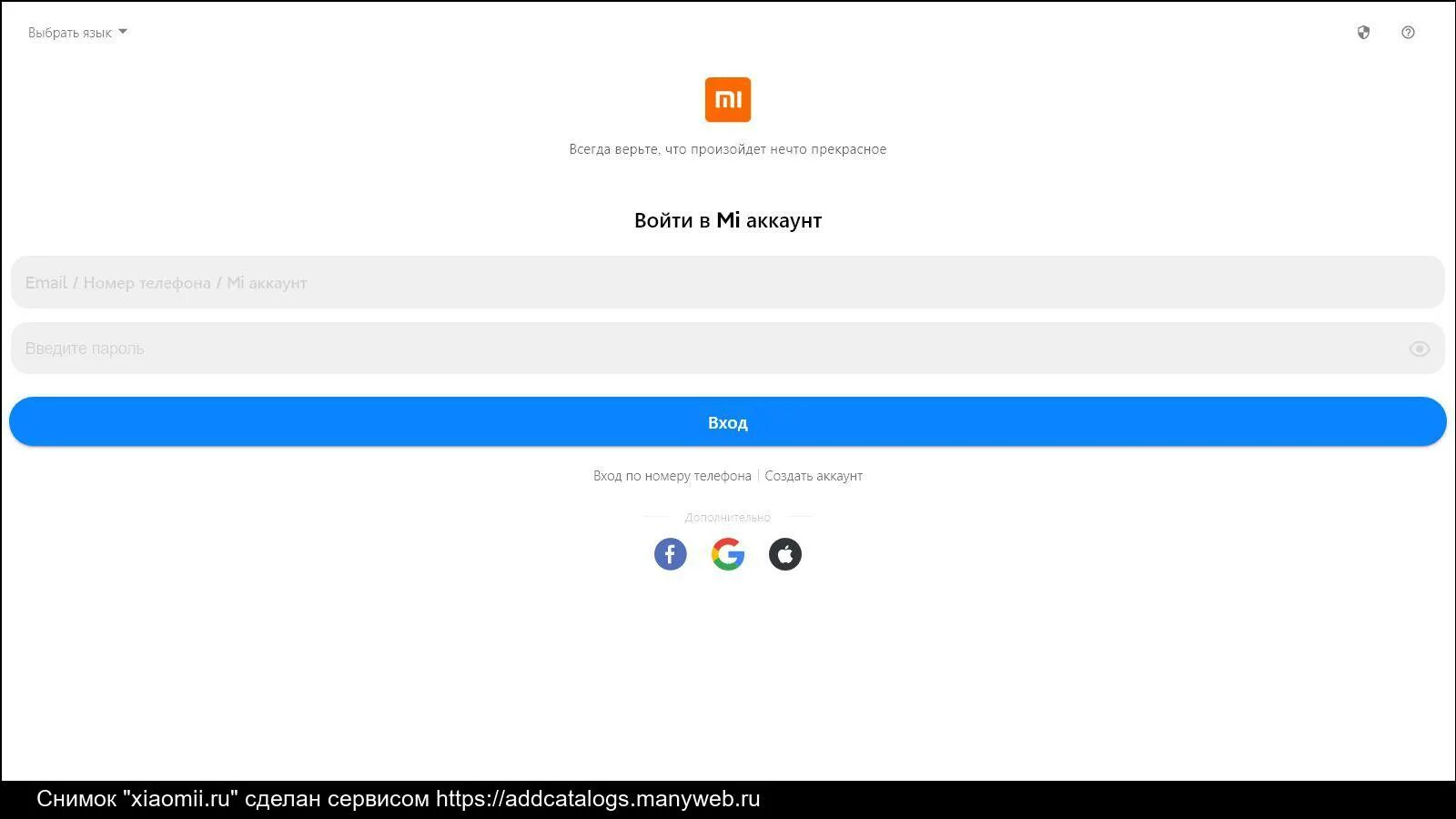Click the orange Mi logo
1456x819 pixels.
point(728,99)
